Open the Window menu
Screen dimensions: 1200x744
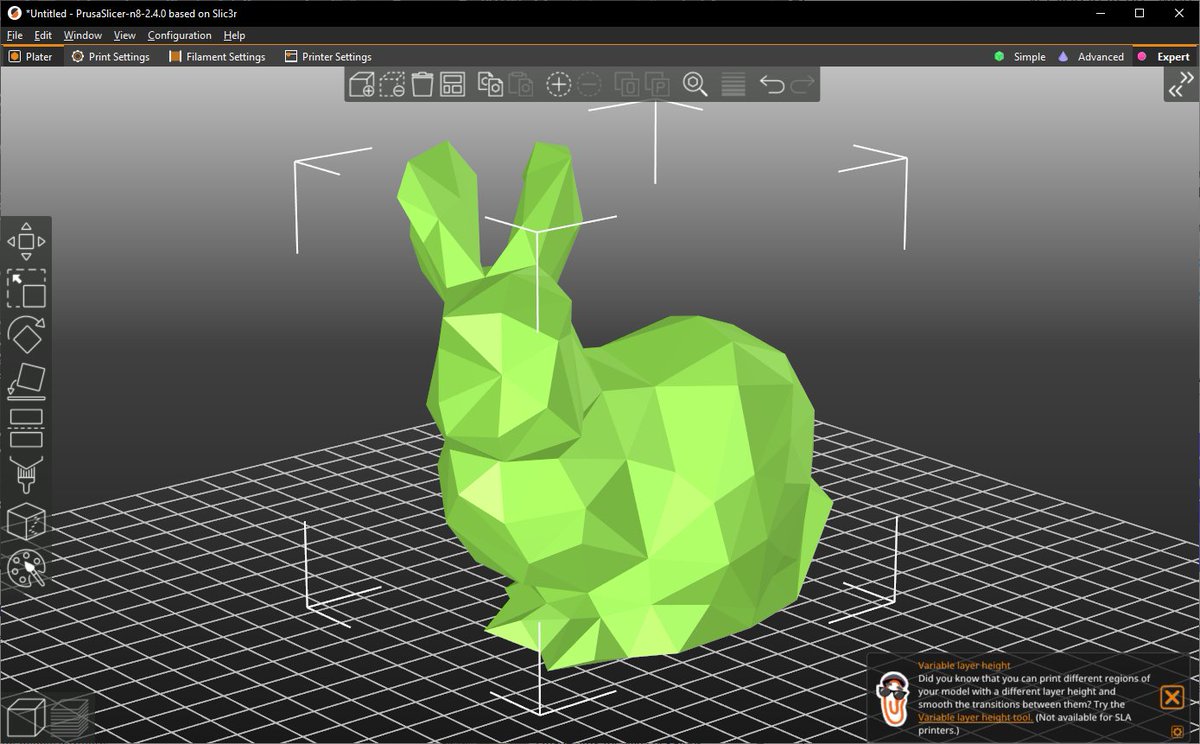pos(83,35)
